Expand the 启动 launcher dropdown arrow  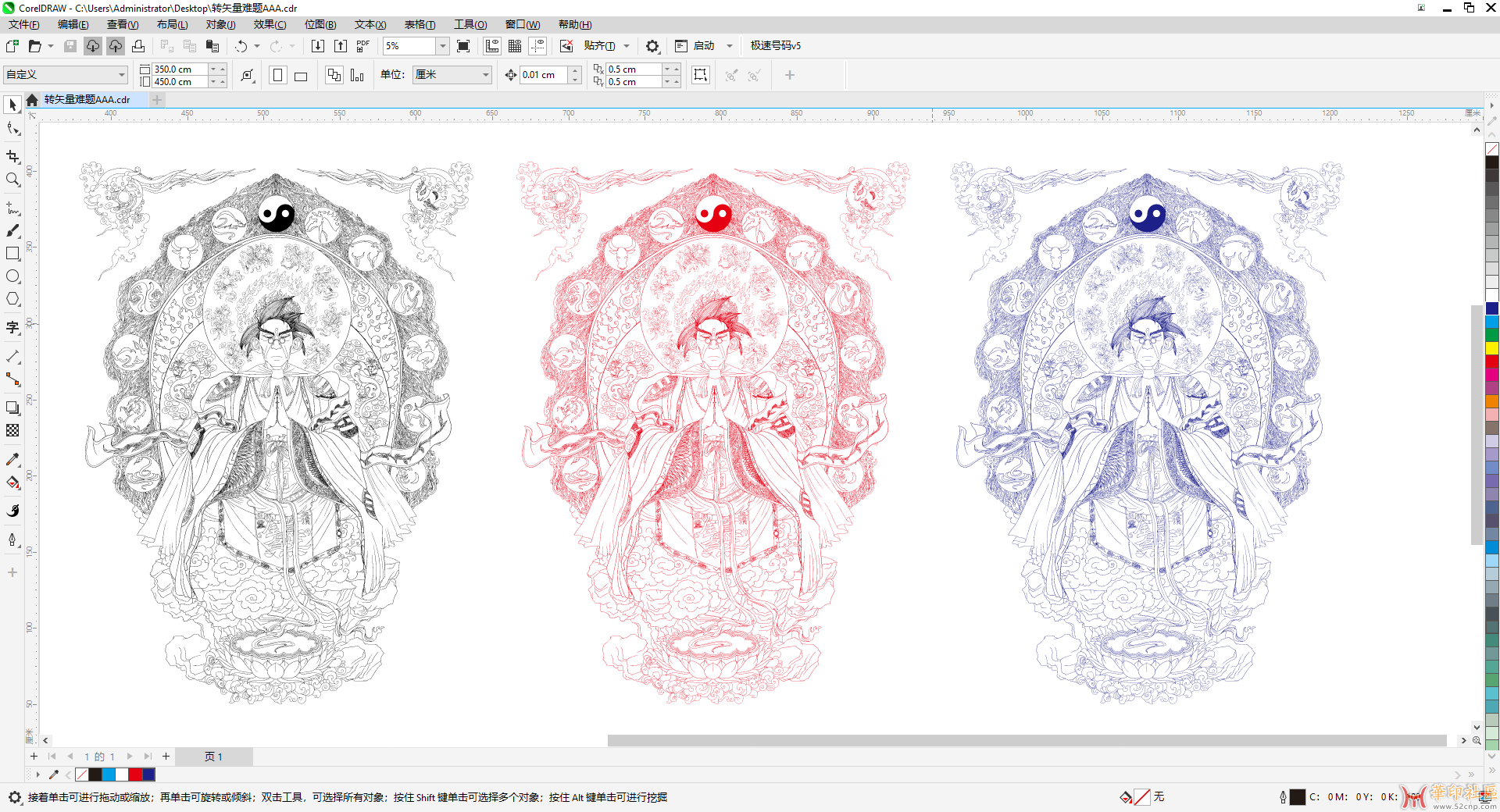730,46
